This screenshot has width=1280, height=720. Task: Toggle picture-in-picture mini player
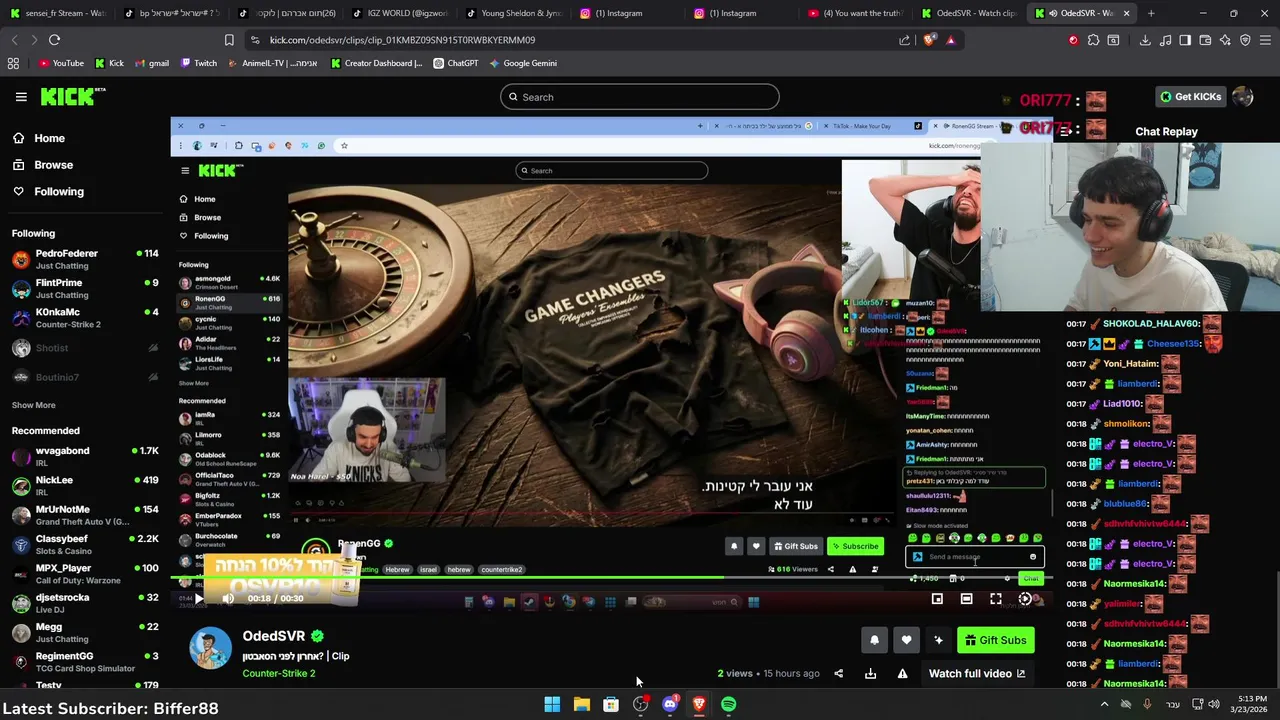[937, 599]
